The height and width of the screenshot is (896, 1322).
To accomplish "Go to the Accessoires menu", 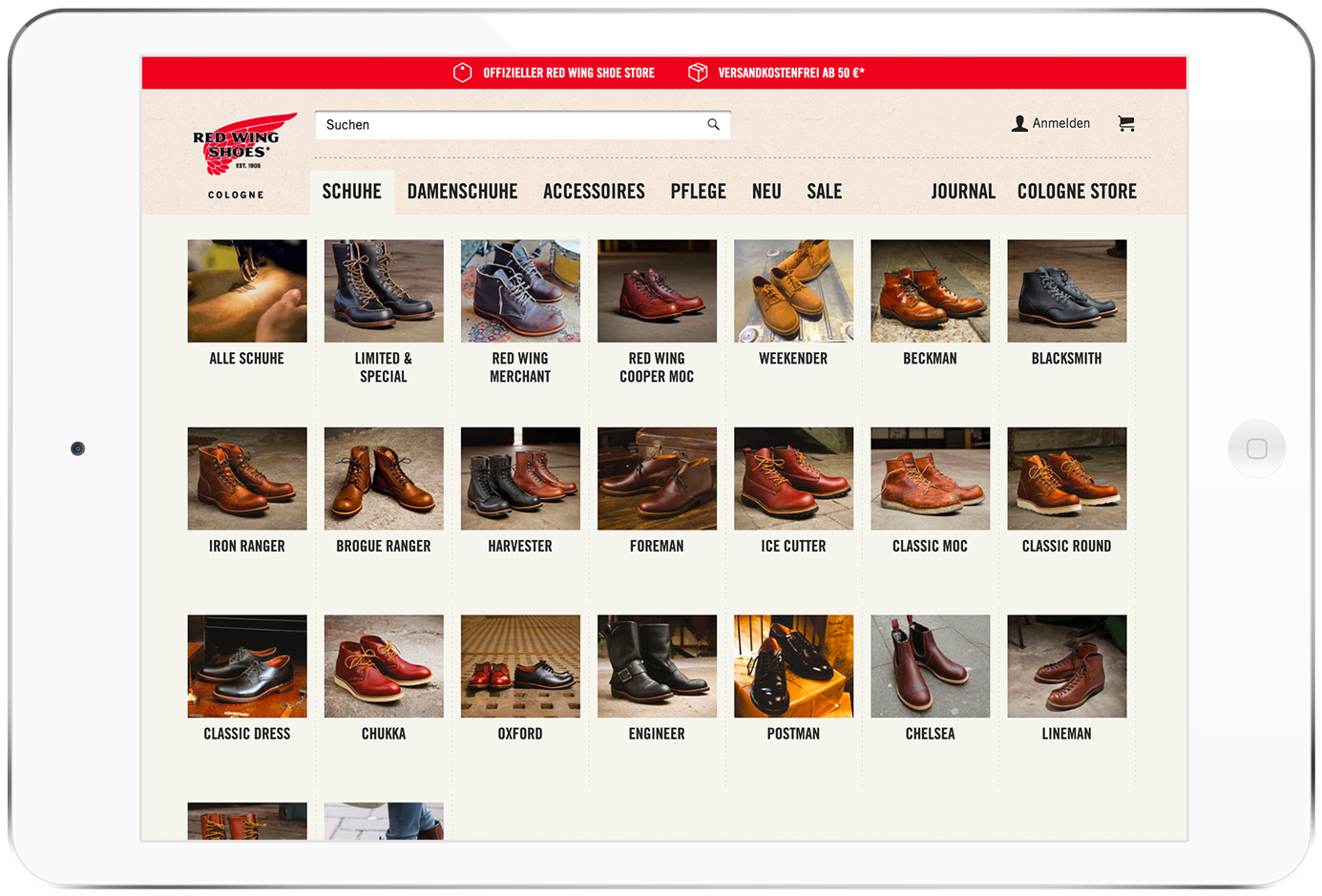I will pyautogui.click(x=594, y=192).
